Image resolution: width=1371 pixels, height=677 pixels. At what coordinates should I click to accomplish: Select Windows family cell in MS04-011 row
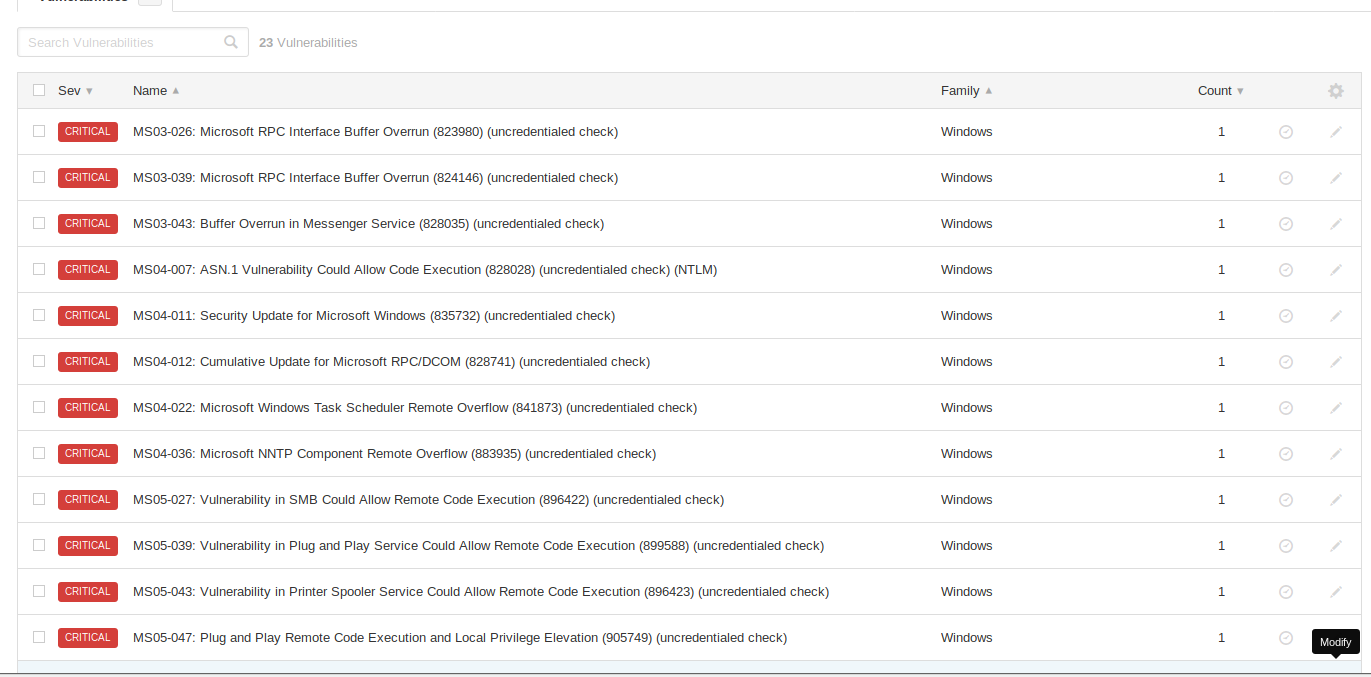(x=966, y=316)
